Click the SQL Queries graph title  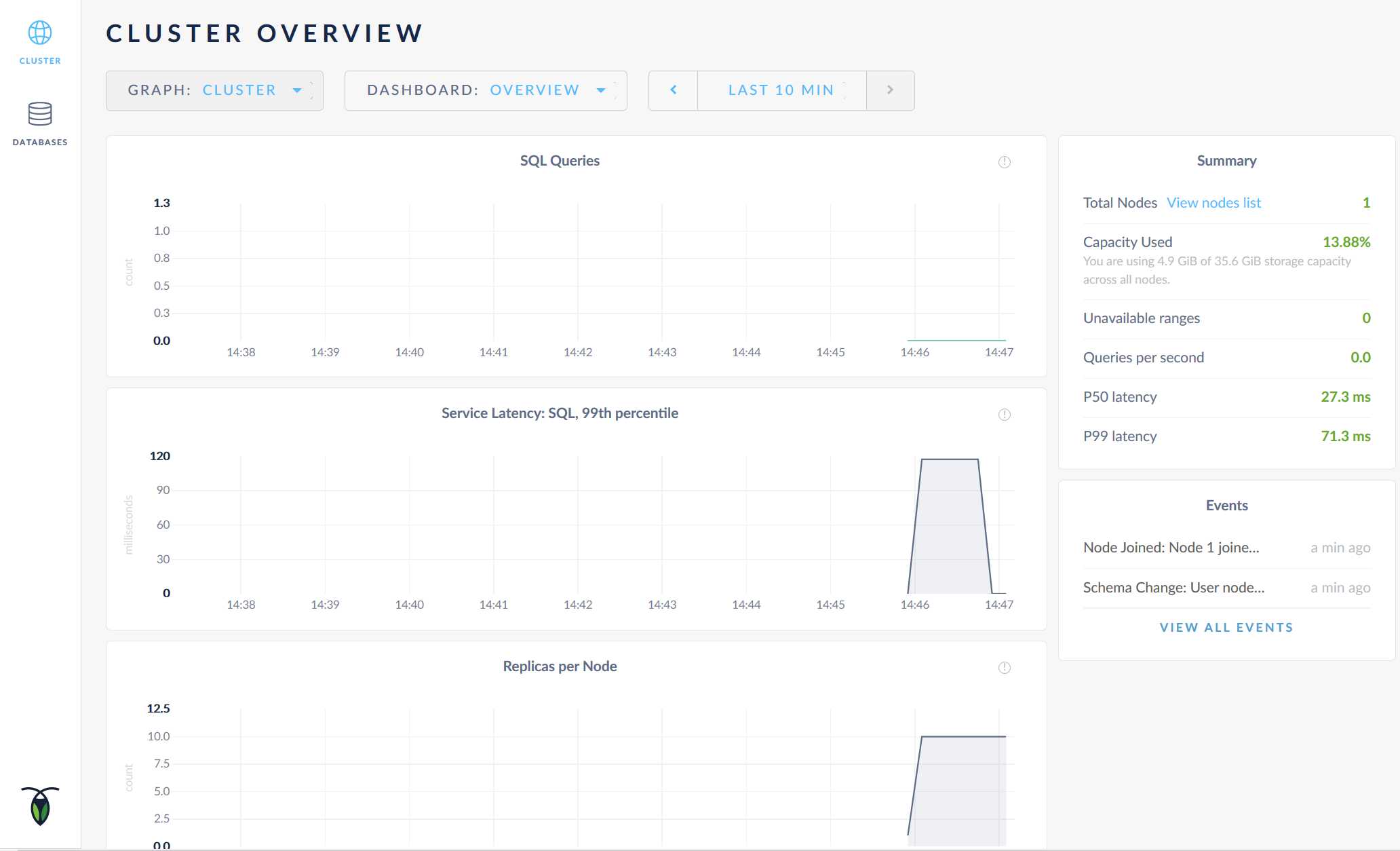pos(560,161)
